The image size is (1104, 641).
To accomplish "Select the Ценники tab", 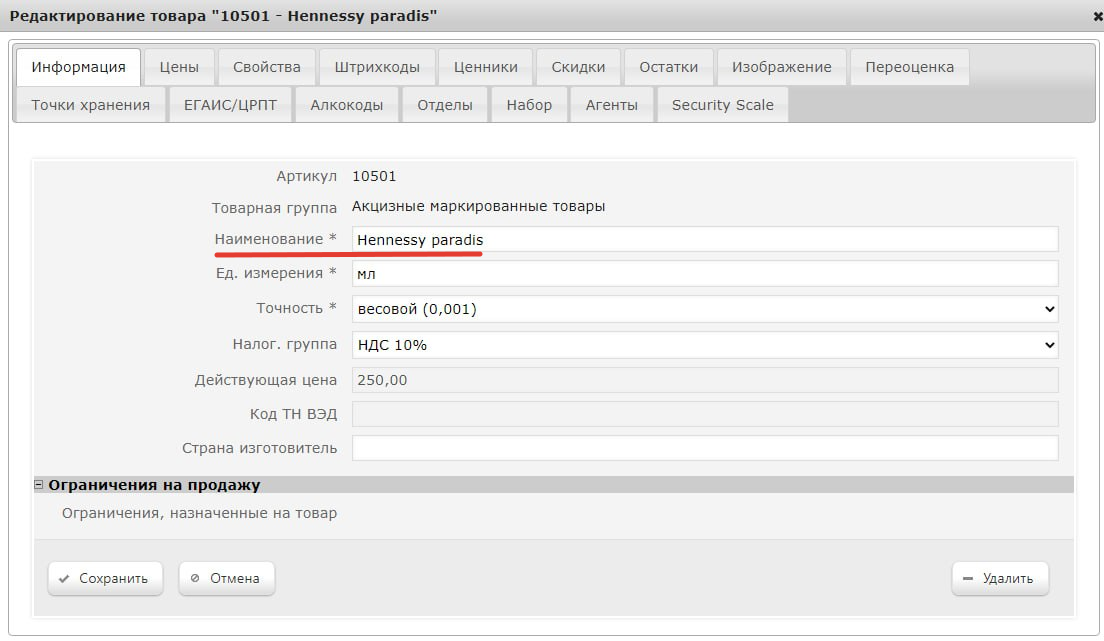I will click(x=486, y=67).
